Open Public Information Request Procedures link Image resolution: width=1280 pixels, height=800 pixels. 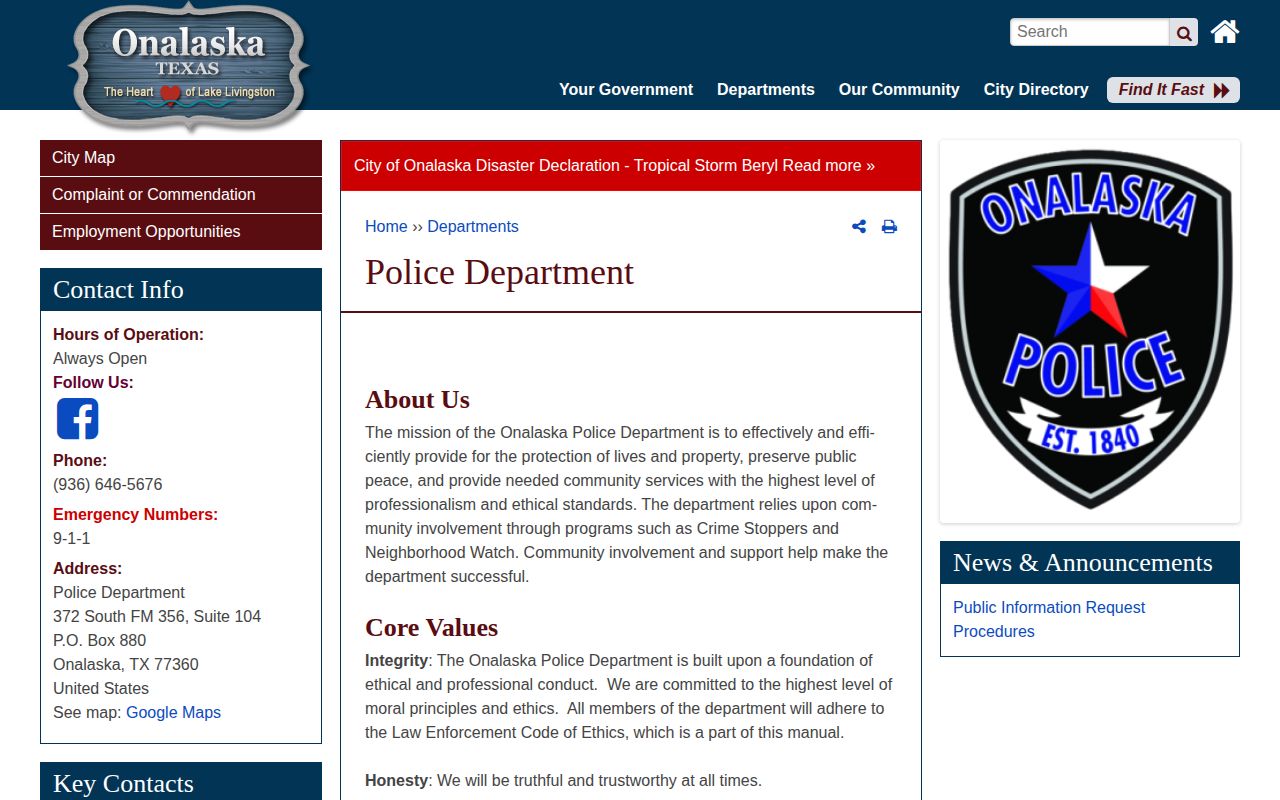[1049, 619]
